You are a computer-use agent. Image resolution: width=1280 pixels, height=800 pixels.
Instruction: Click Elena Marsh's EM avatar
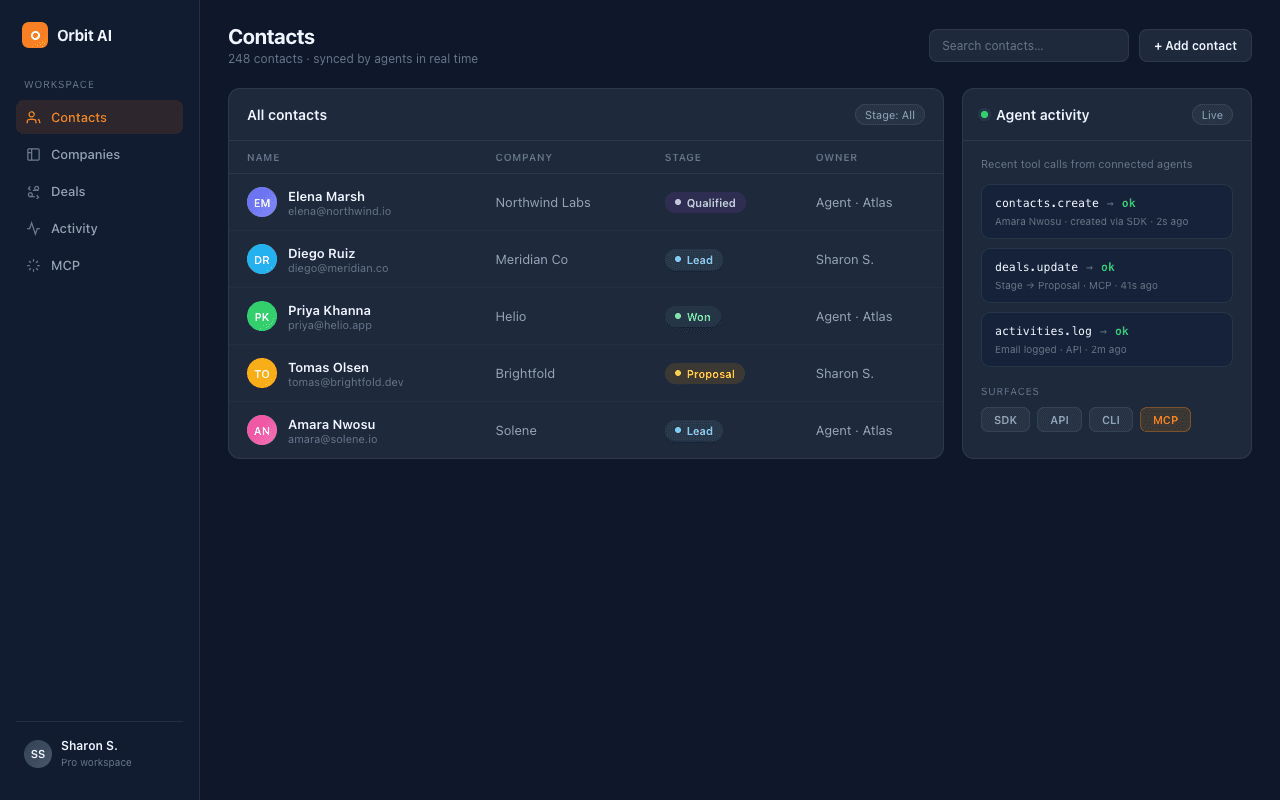click(x=262, y=202)
